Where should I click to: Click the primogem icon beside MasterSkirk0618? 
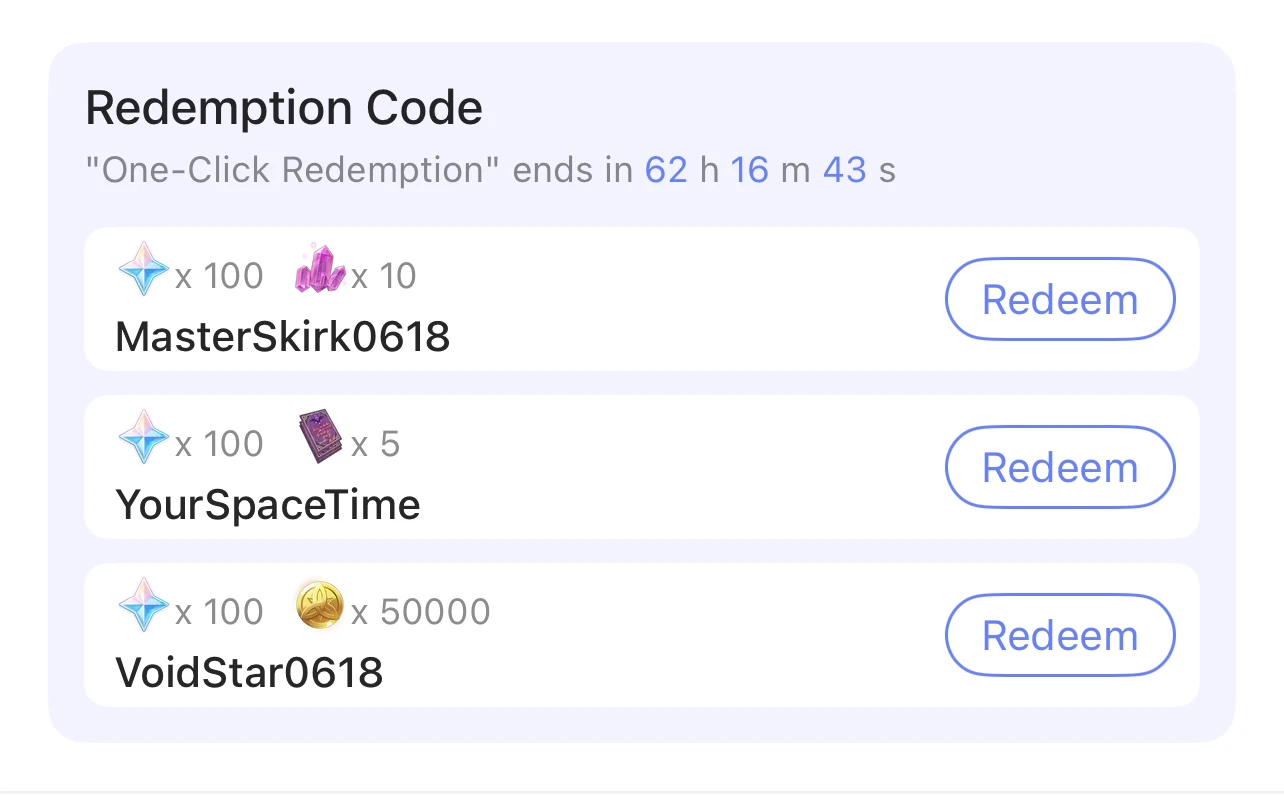(x=143, y=270)
